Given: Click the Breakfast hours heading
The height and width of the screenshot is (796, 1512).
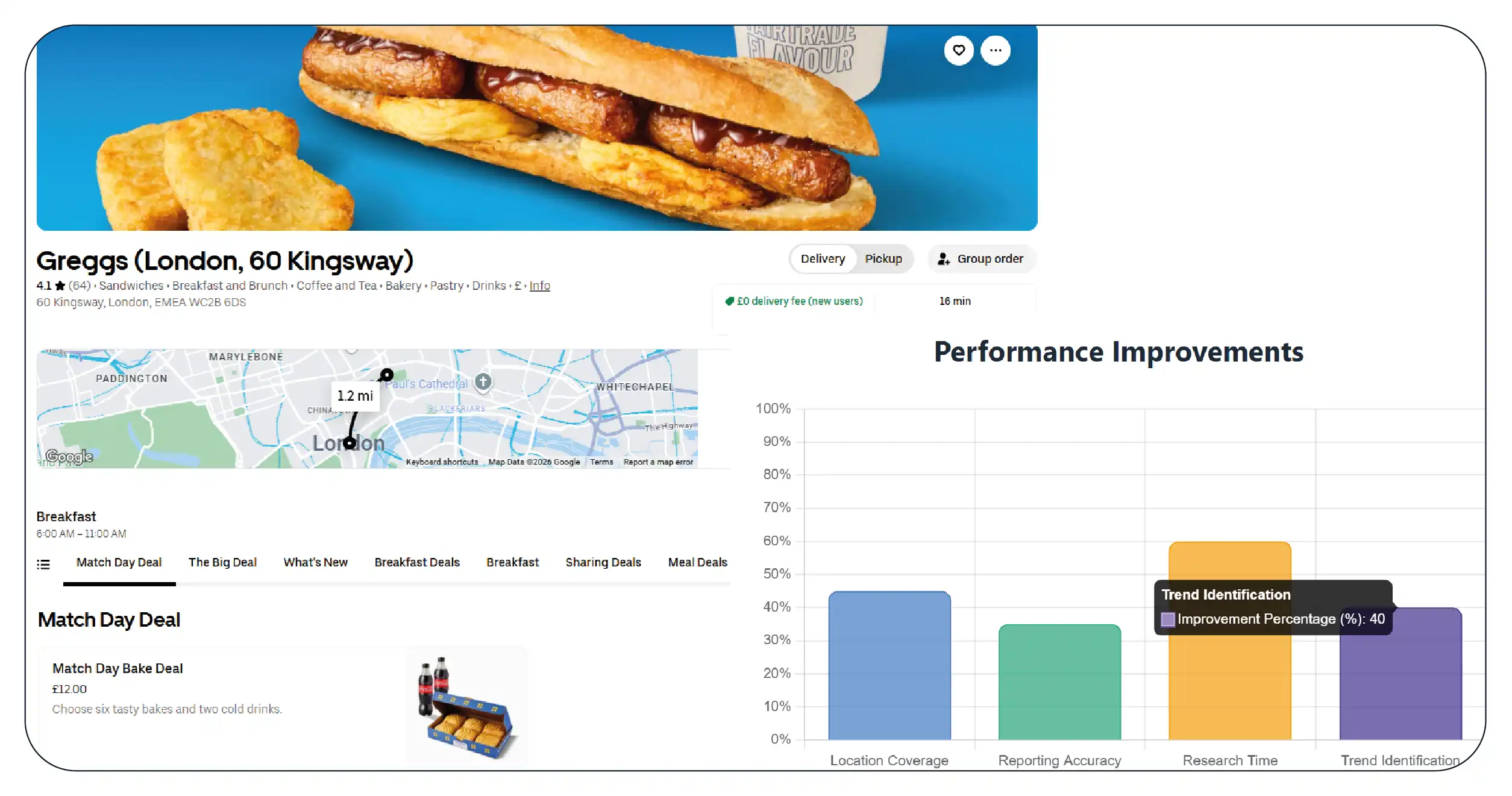Looking at the screenshot, I should point(66,516).
